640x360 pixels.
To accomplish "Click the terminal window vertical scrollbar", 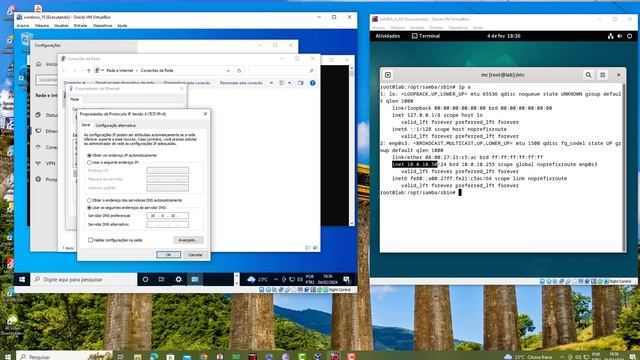I will (x=623, y=167).
